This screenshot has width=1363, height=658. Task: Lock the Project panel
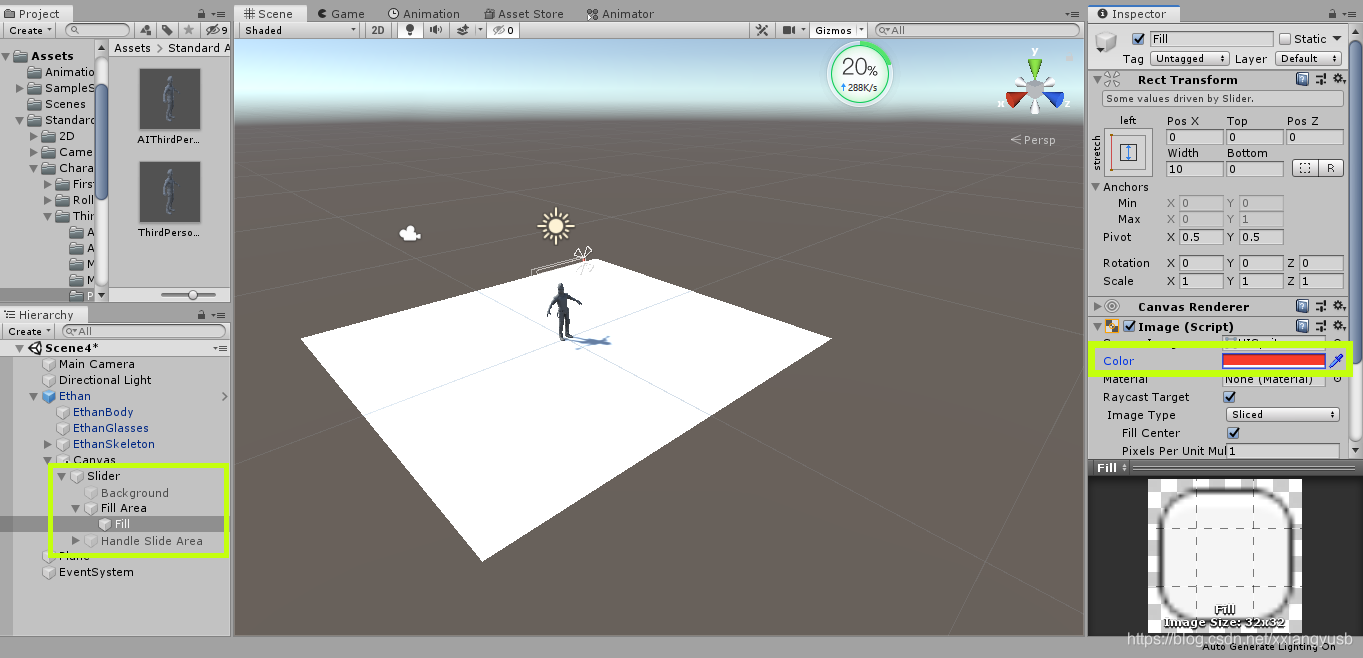[202, 14]
